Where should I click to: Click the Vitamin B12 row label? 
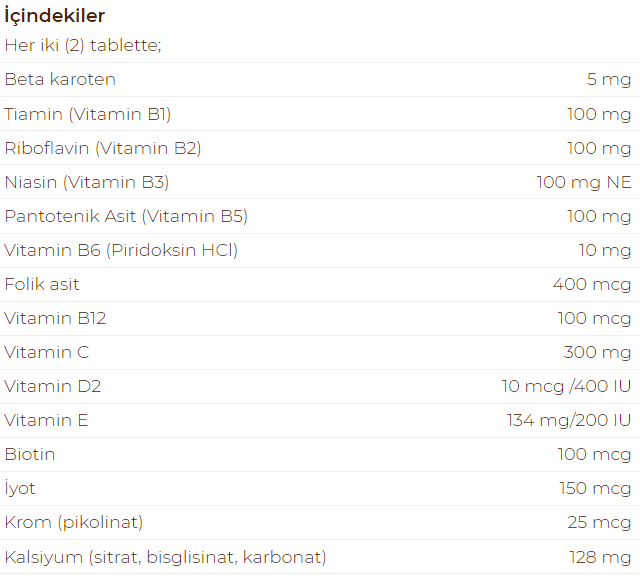[55, 318]
